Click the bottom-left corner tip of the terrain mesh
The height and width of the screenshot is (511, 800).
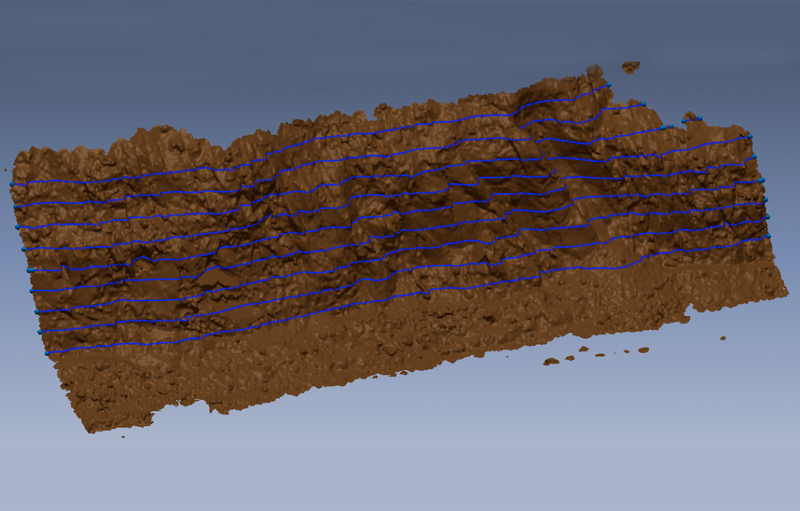click(x=89, y=430)
